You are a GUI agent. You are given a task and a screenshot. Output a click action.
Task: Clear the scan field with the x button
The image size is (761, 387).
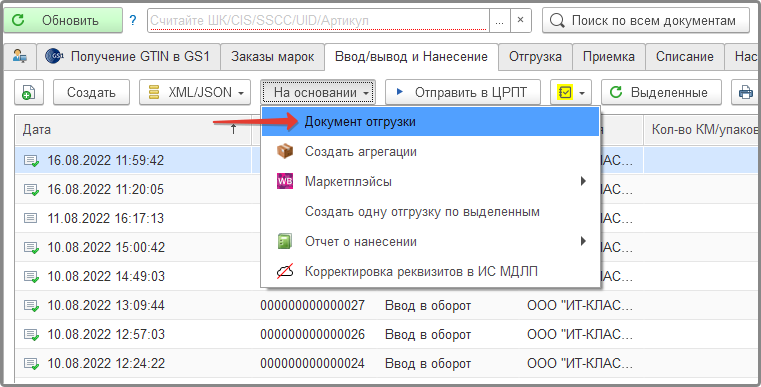point(520,20)
